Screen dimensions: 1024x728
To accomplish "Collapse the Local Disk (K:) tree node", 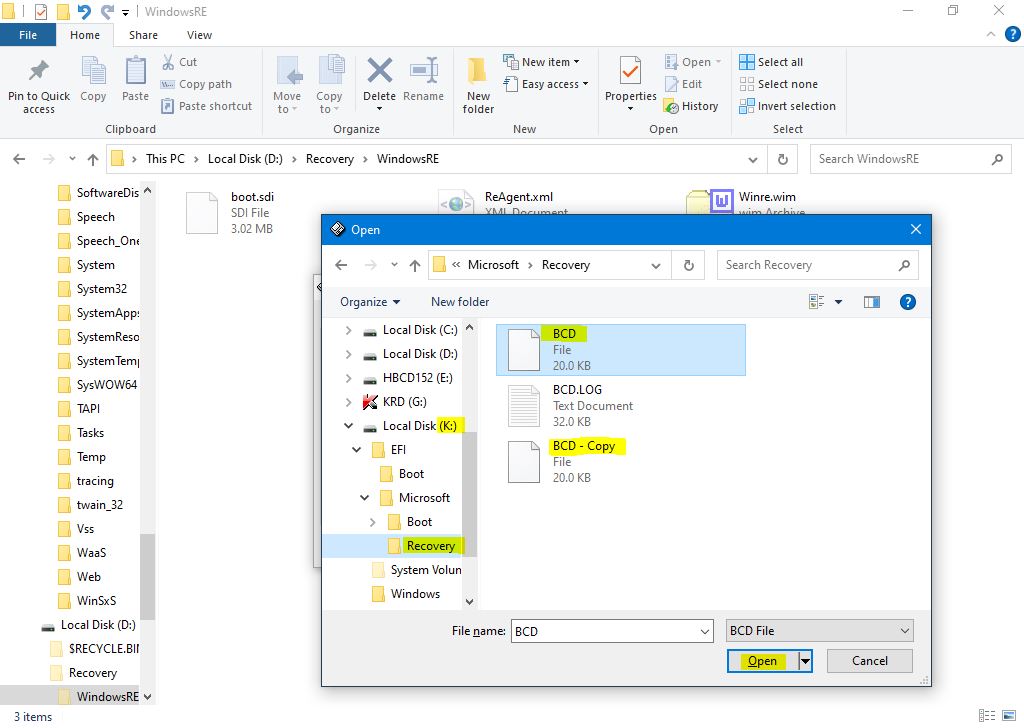I will 348,426.
